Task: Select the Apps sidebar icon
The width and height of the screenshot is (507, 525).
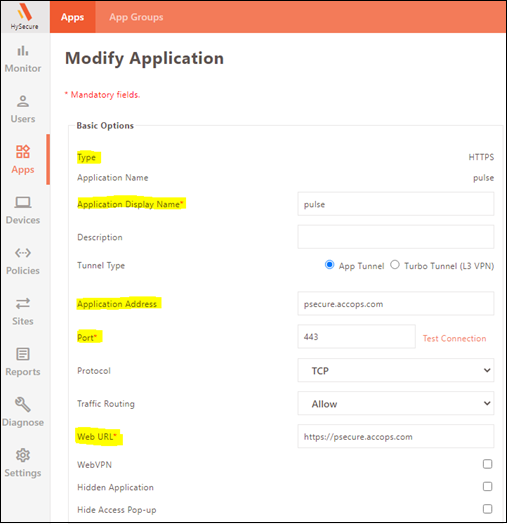Action: [x=23, y=152]
